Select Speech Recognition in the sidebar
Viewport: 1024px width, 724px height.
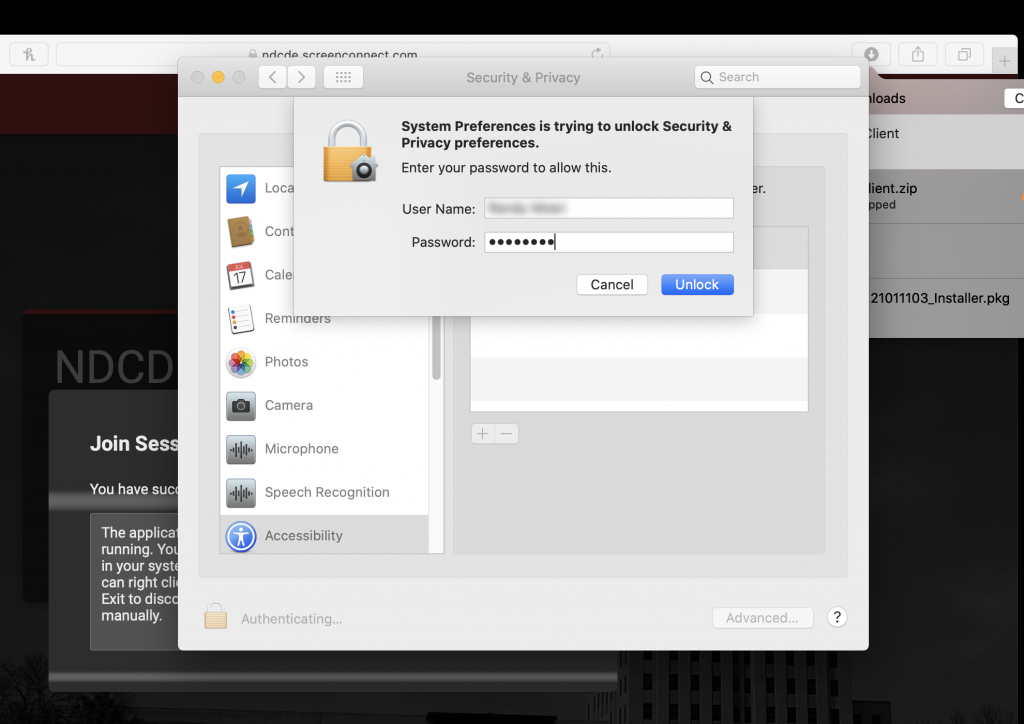[x=326, y=492]
